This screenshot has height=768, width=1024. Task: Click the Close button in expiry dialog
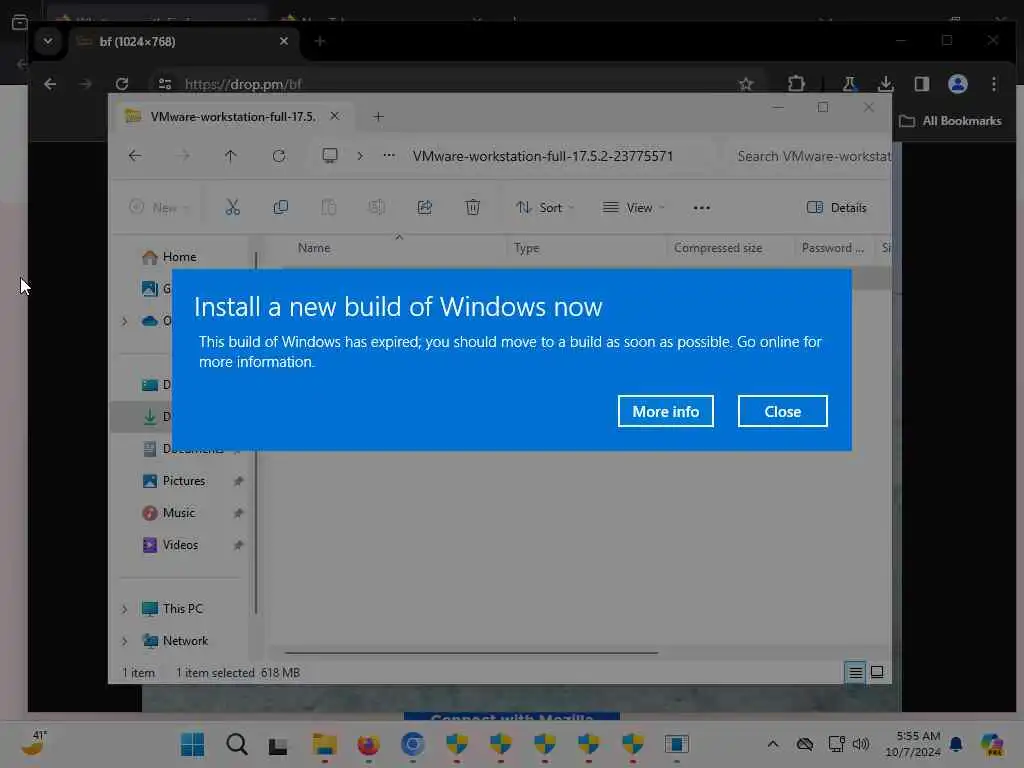point(782,411)
